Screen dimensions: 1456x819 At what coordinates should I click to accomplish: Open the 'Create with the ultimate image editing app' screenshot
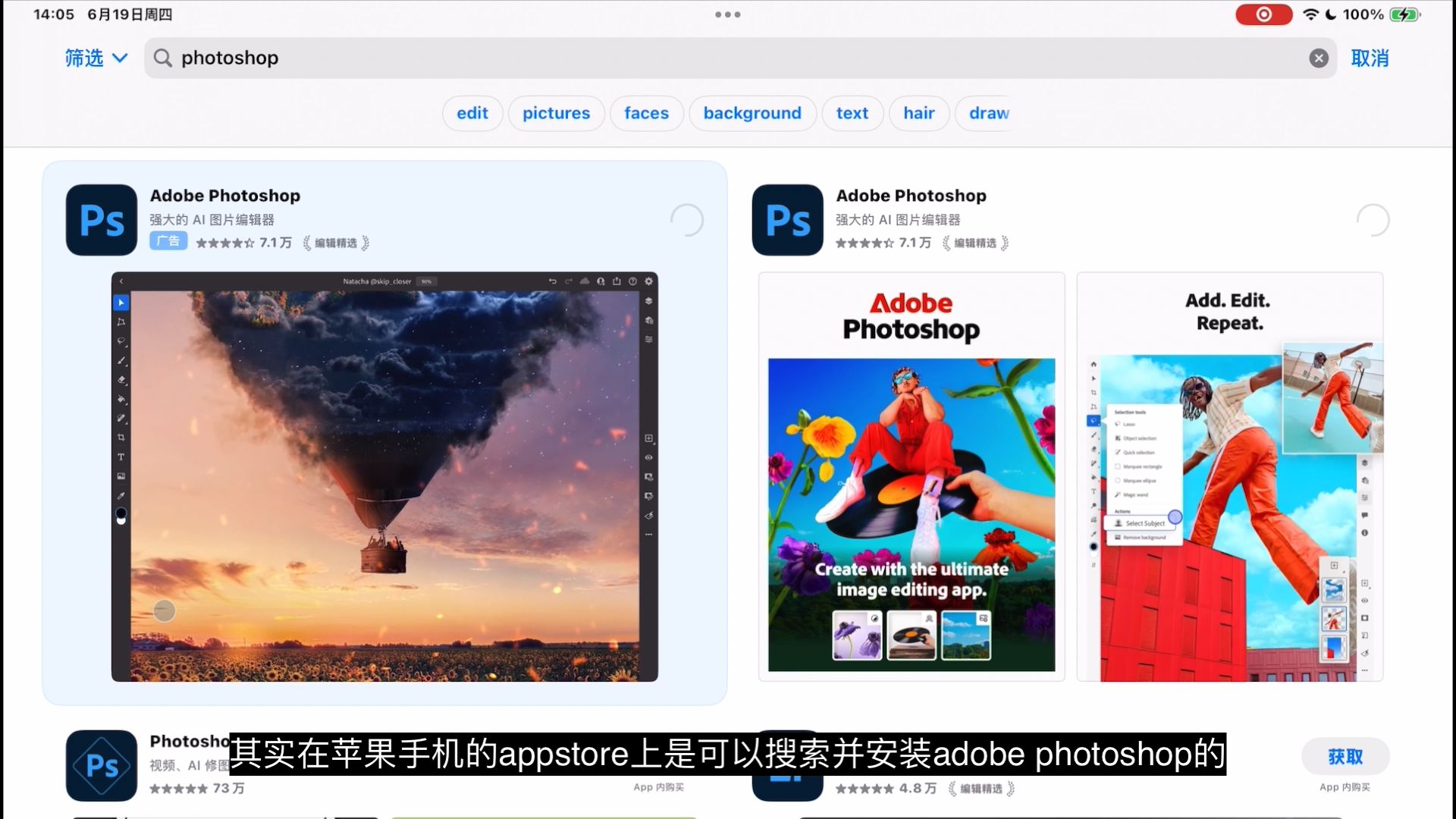[912, 476]
